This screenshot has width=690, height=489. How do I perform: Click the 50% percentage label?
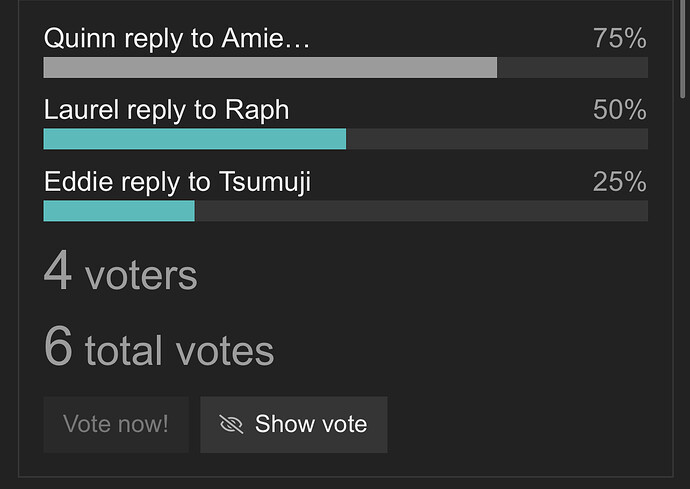click(620, 110)
